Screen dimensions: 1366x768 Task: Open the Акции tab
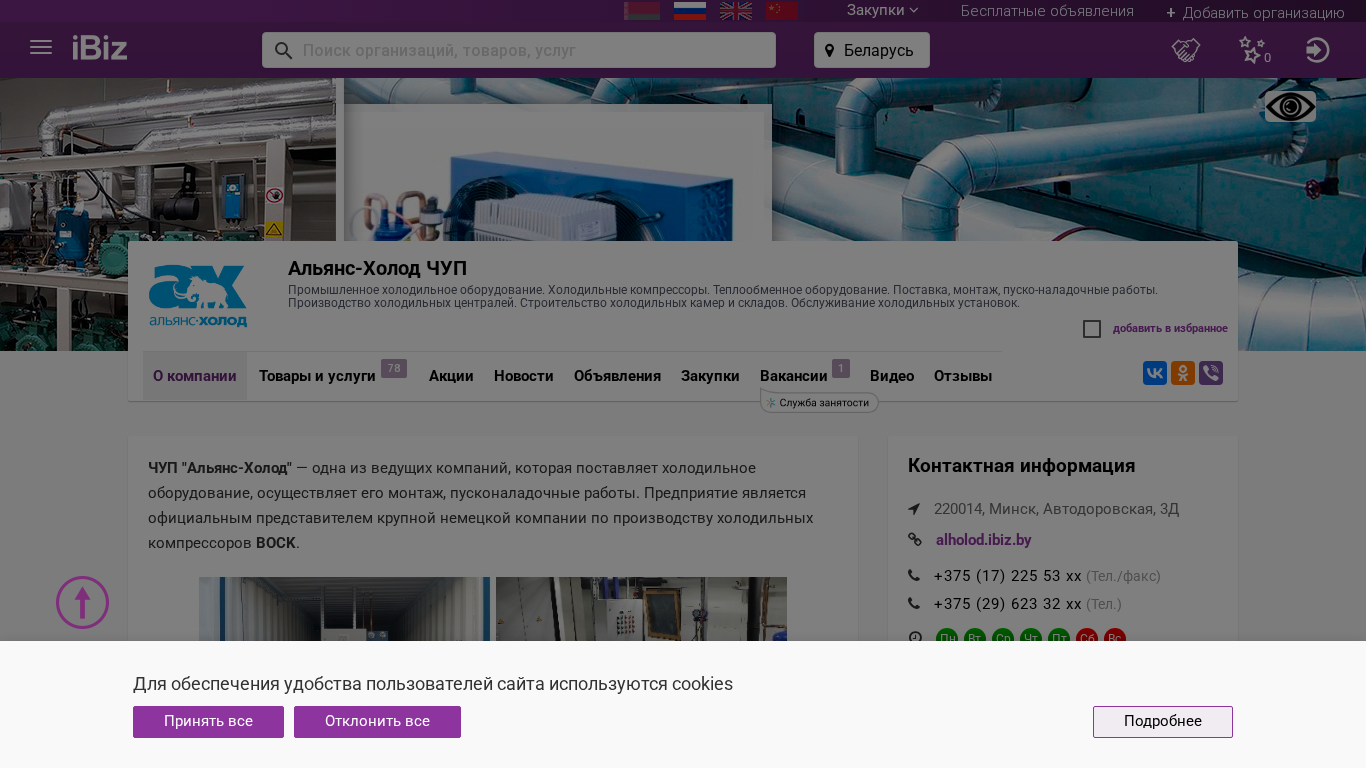tap(451, 376)
